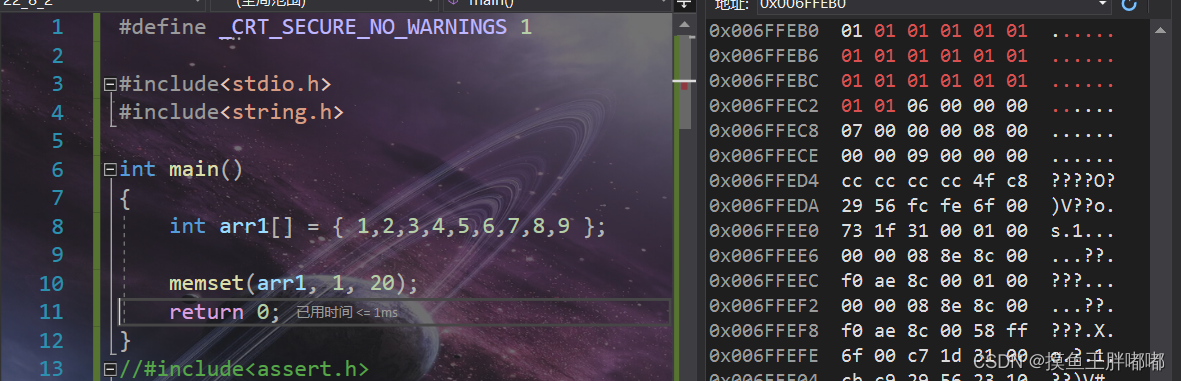
Task: Click memory row address 0x006FFEC8
Action: (x=764, y=131)
